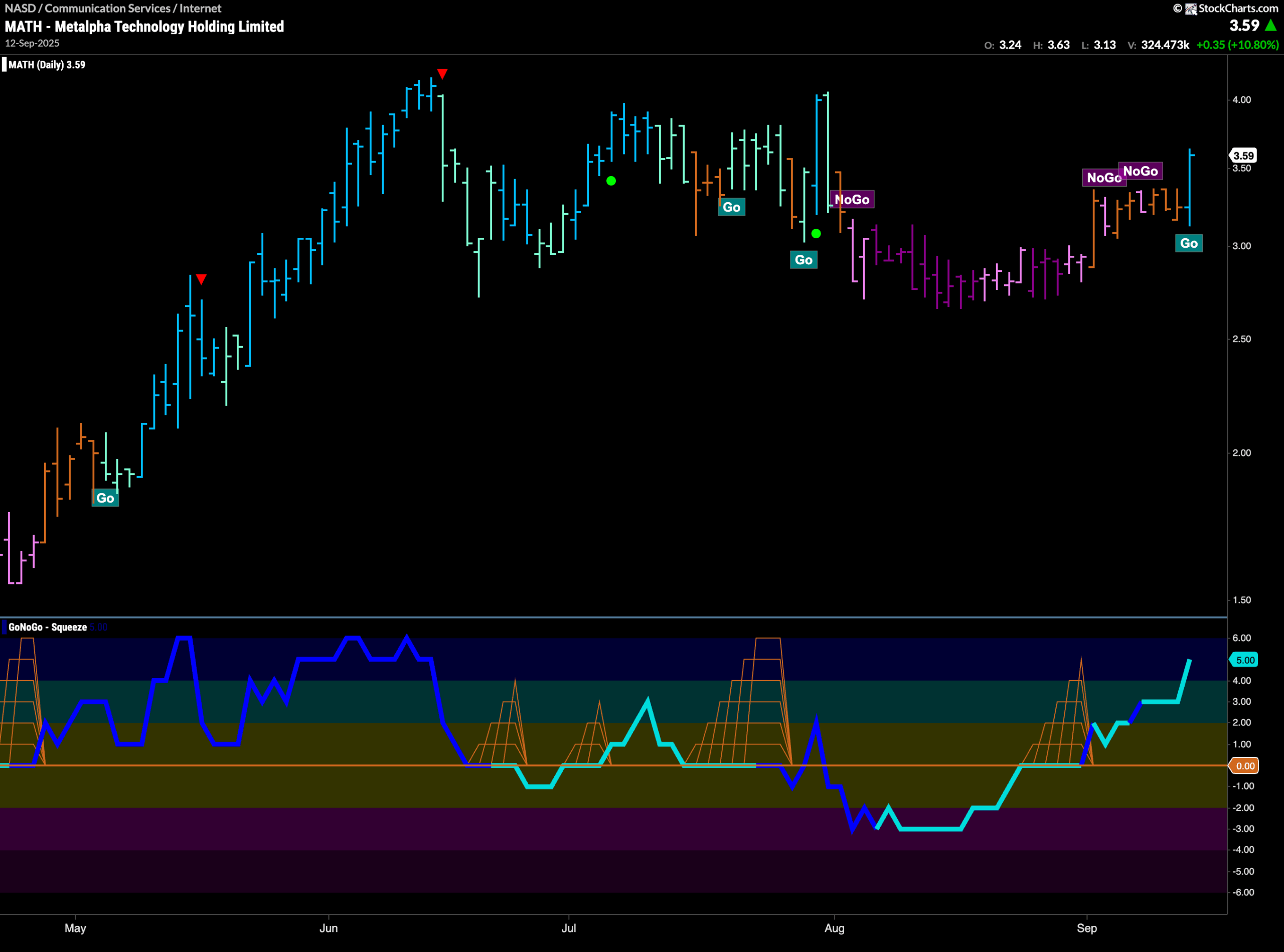Viewport: 1284px width, 952px height.
Task: Click the 1.50 label on the price axis
Action: 1242,600
